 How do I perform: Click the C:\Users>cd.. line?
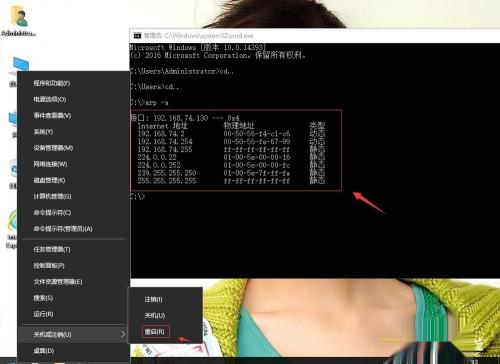click(154, 87)
